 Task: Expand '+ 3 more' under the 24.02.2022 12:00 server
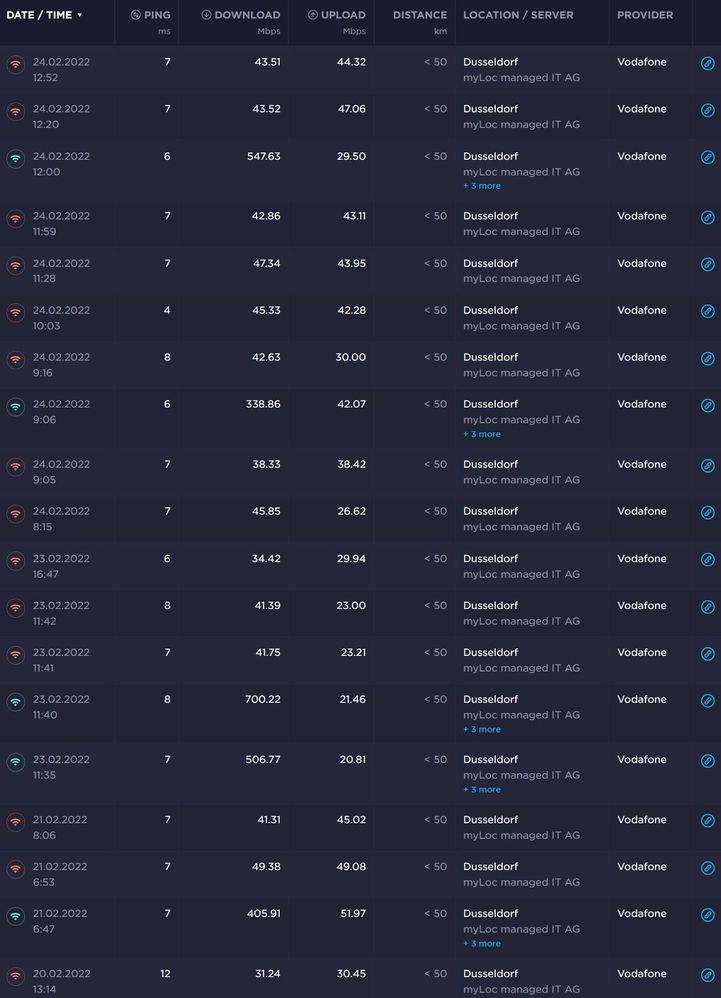[482, 185]
